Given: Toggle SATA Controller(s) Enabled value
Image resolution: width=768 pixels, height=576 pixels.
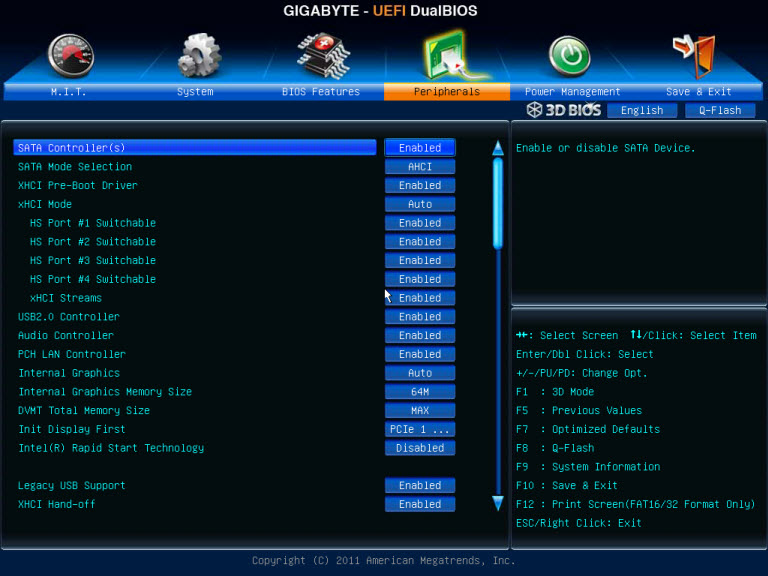Looking at the screenshot, I should point(420,148).
